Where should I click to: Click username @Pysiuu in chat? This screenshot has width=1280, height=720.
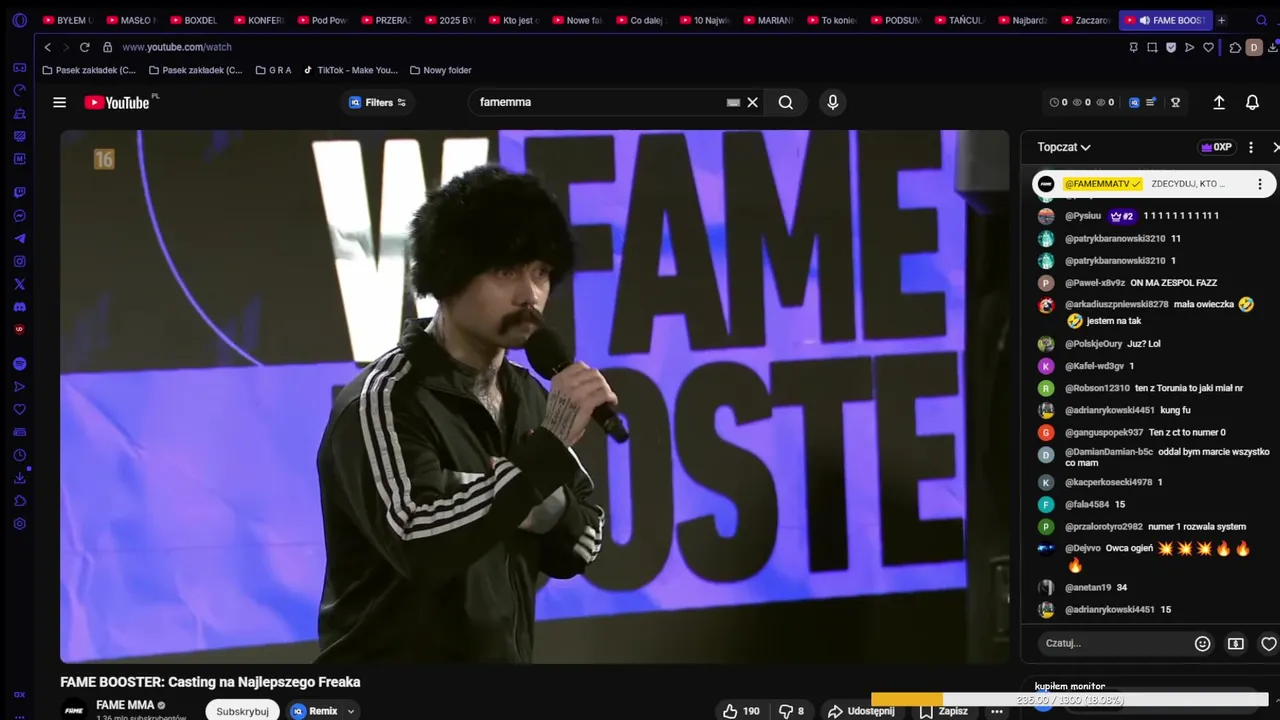1083,216
